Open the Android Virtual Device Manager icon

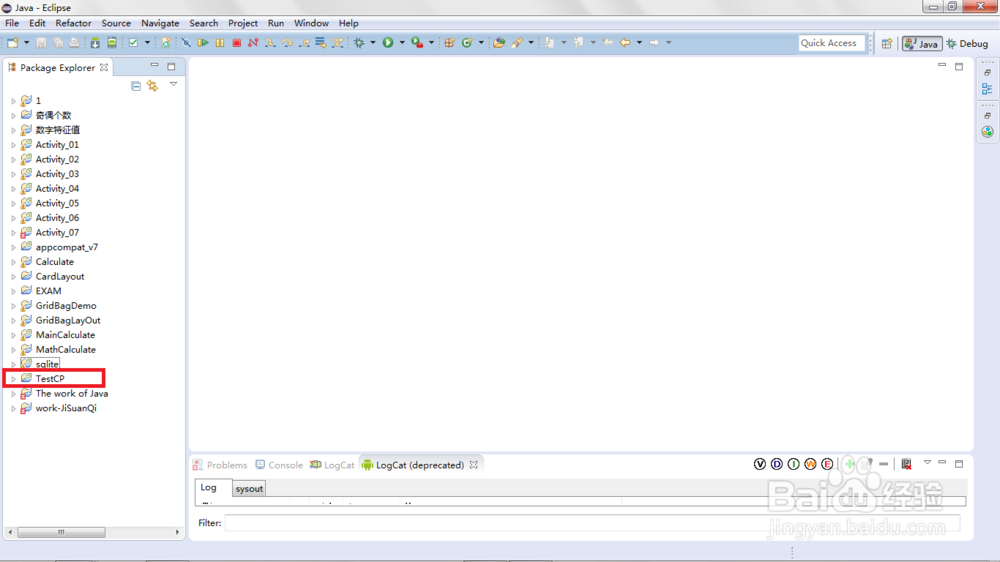(112, 43)
